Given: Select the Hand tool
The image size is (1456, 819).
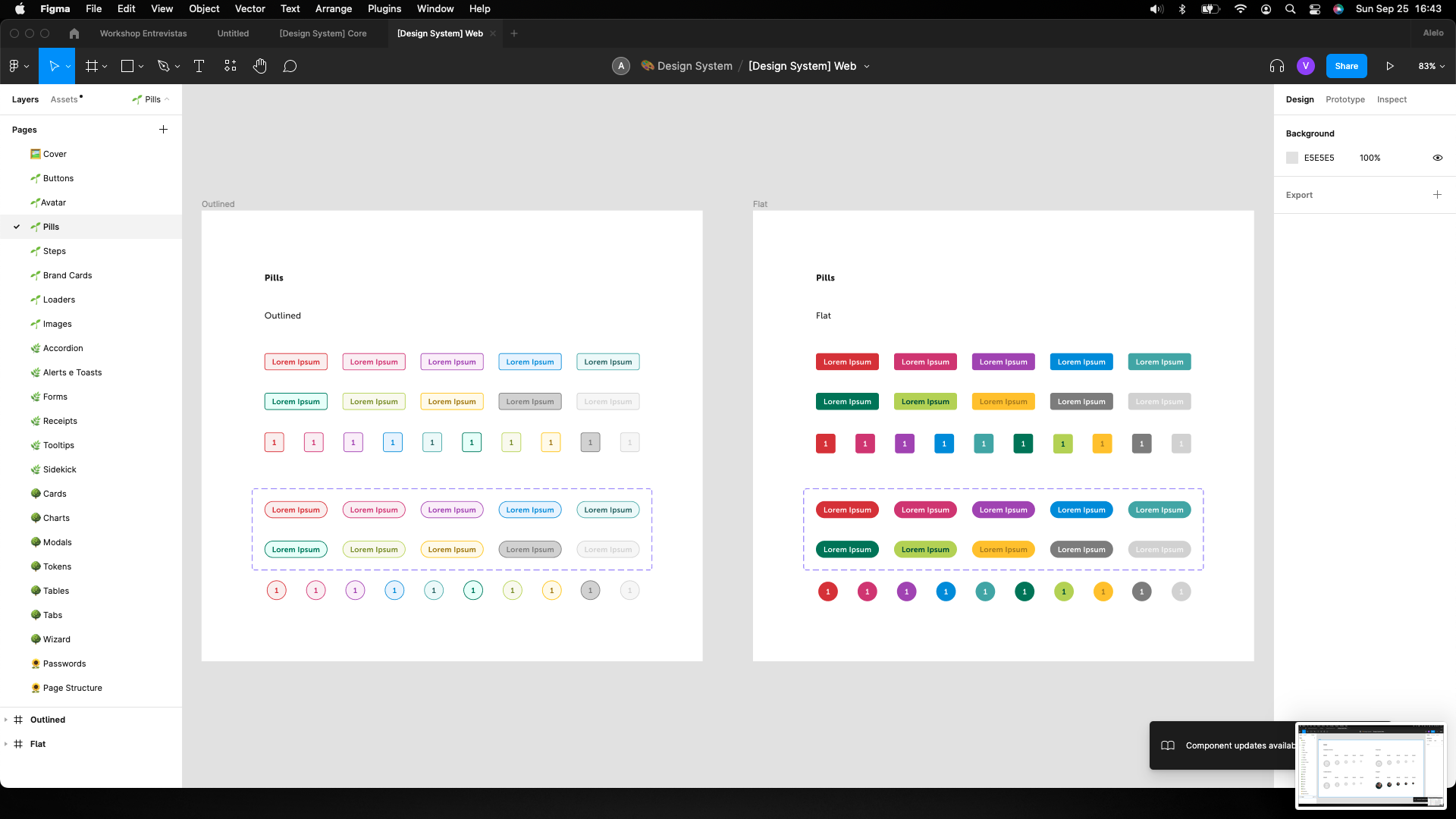Looking at the screenshot, I should [260, 66].
